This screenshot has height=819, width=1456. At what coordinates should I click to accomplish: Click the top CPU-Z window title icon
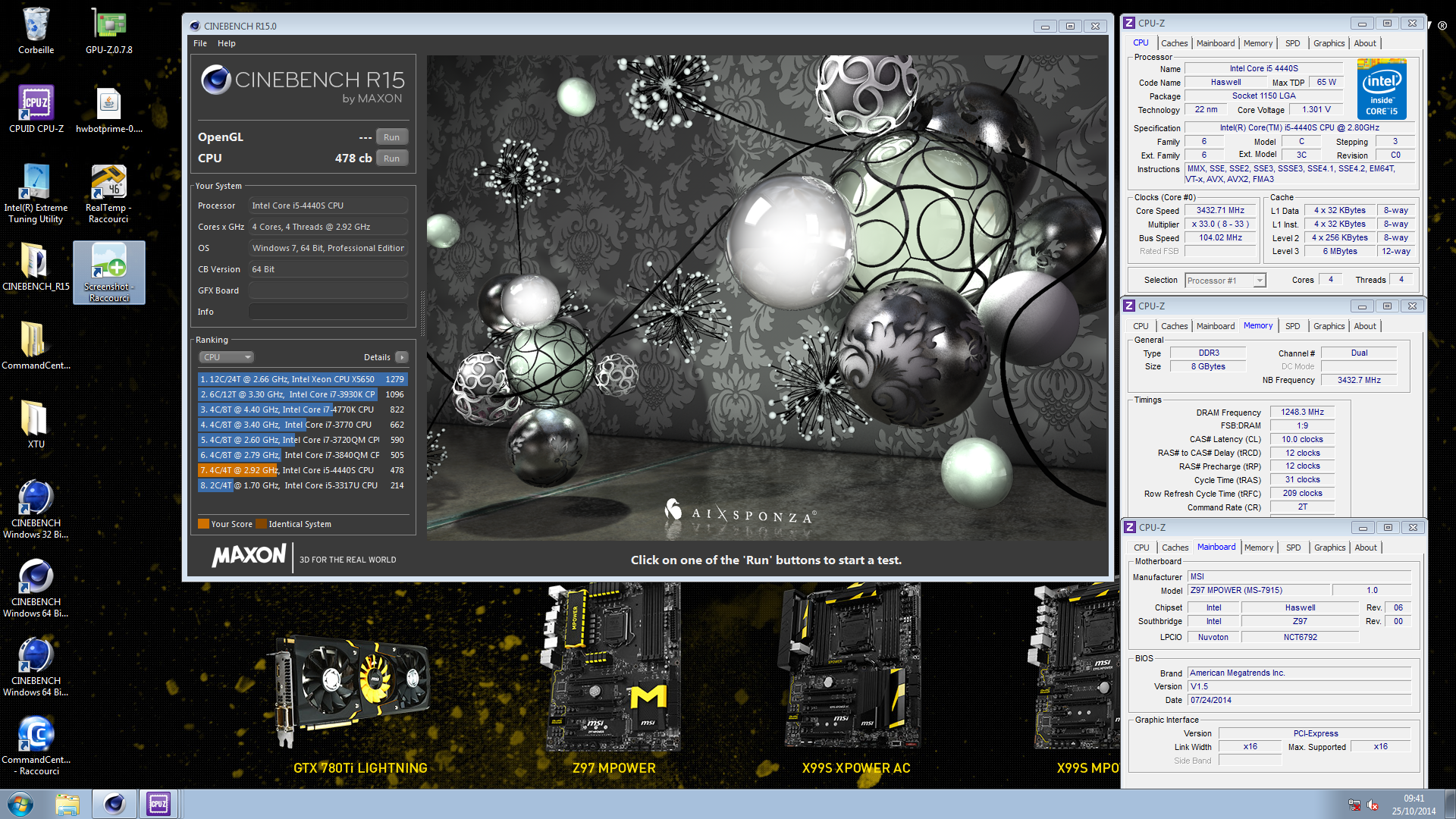click(x=1129, y=23)
